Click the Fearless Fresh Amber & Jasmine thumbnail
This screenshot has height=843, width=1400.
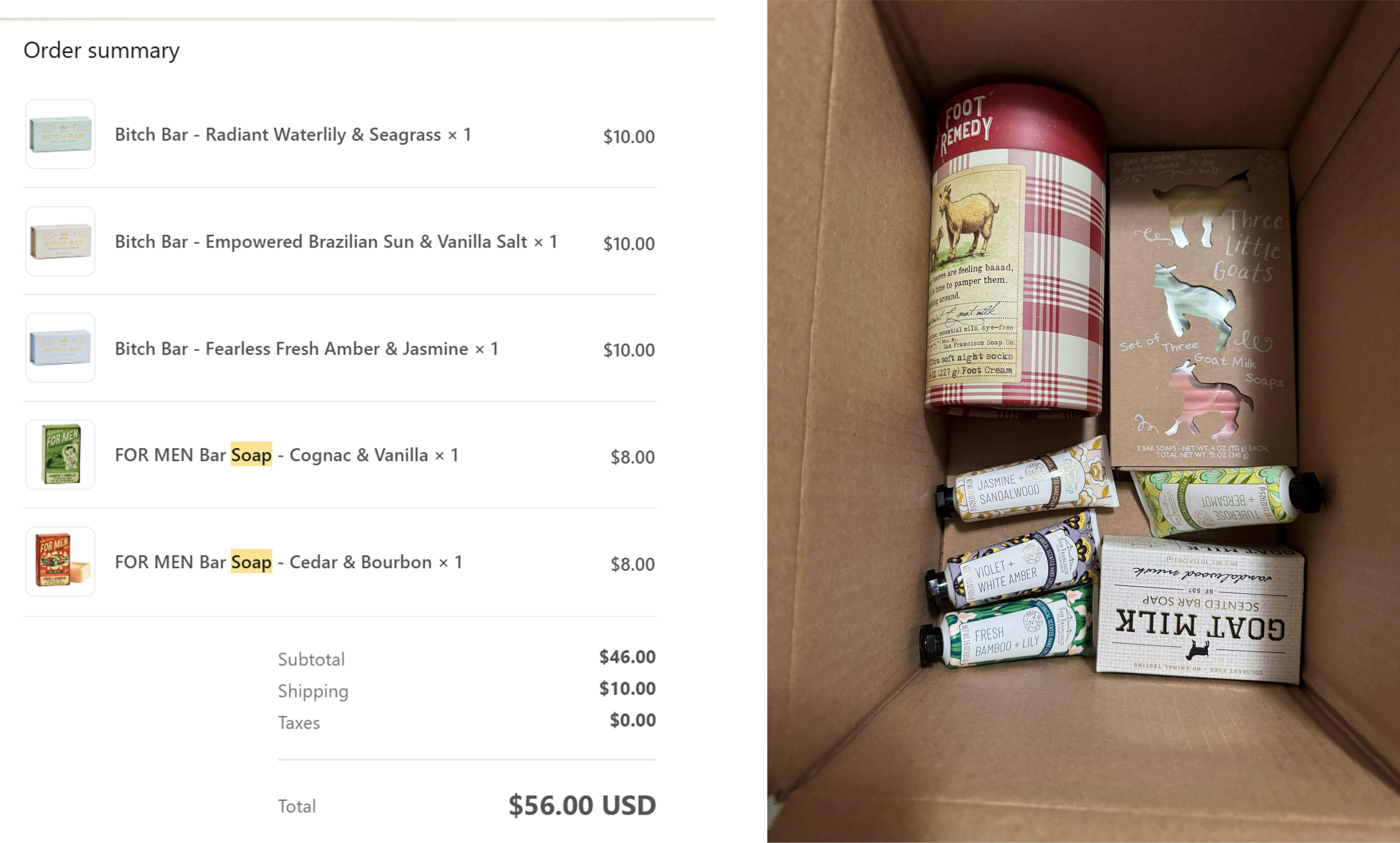[x=60, y=348]
